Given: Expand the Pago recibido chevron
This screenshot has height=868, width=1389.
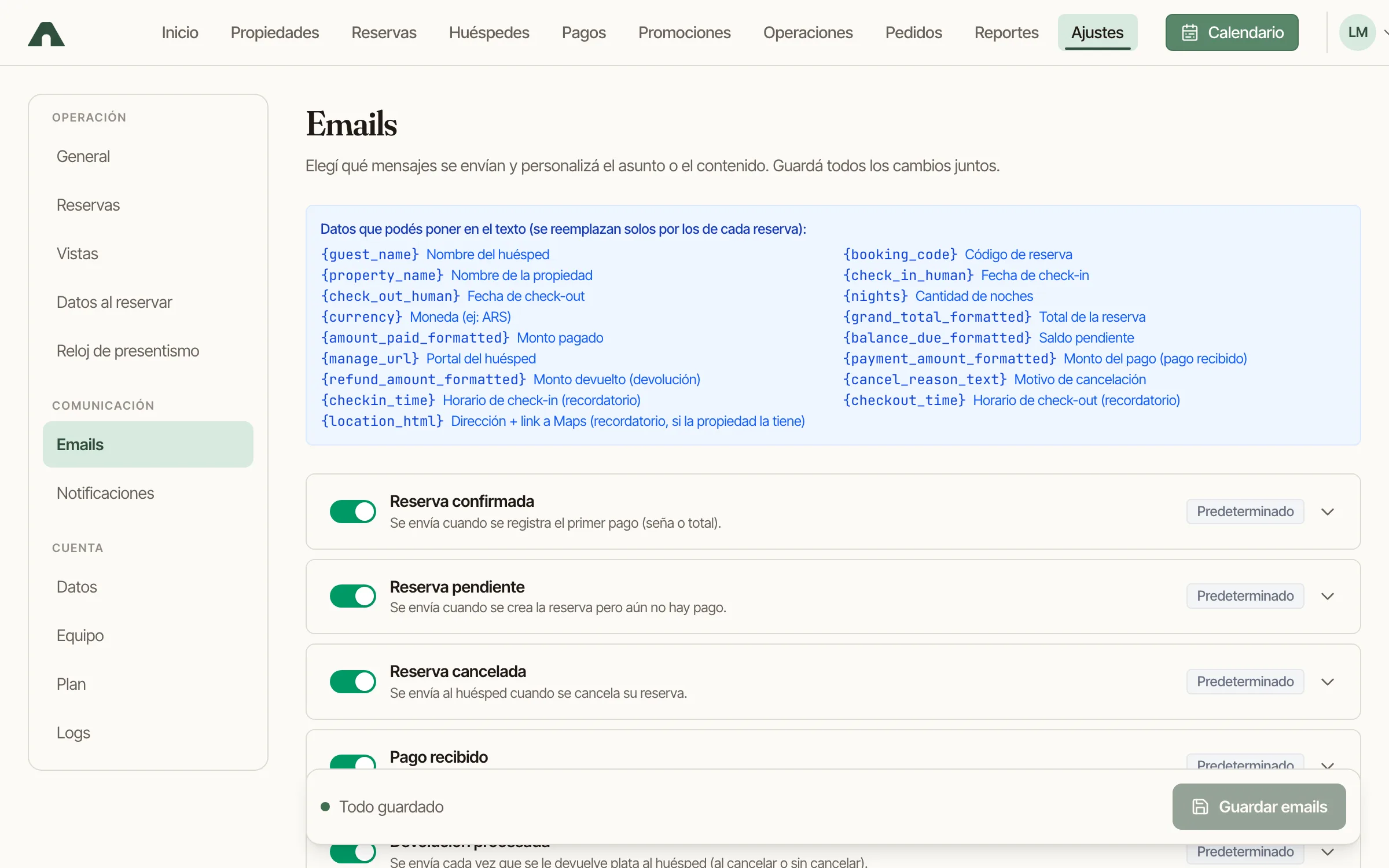Looking at the screenshot, I should tap(1328, 764).
